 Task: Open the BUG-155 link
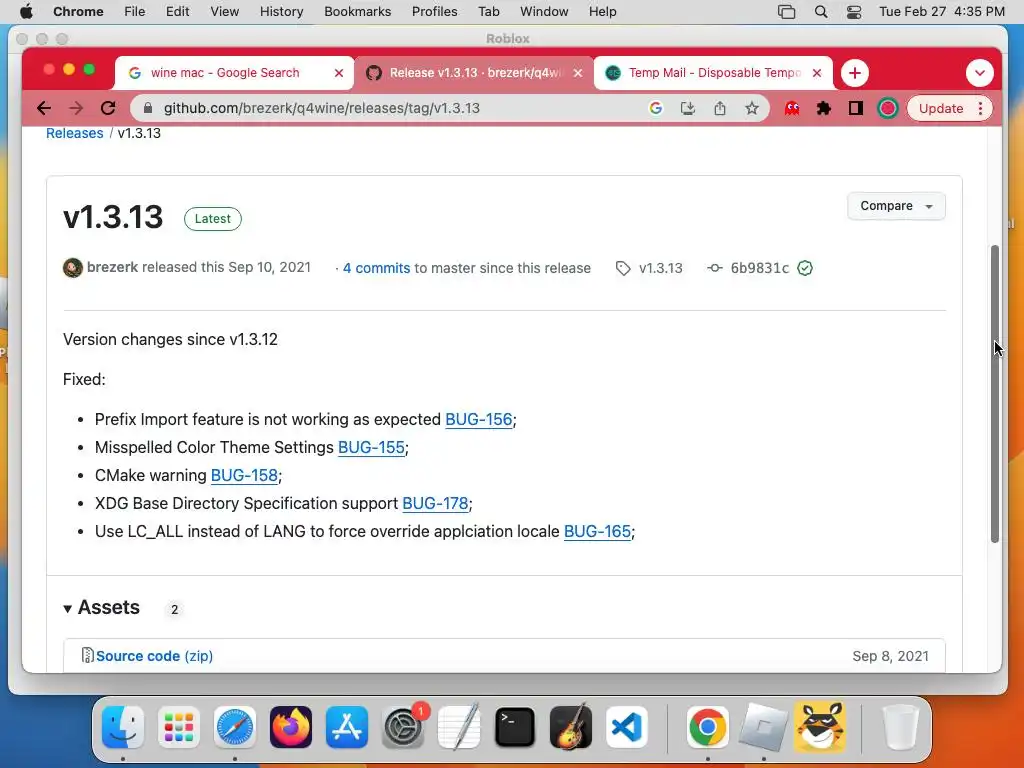371,447
